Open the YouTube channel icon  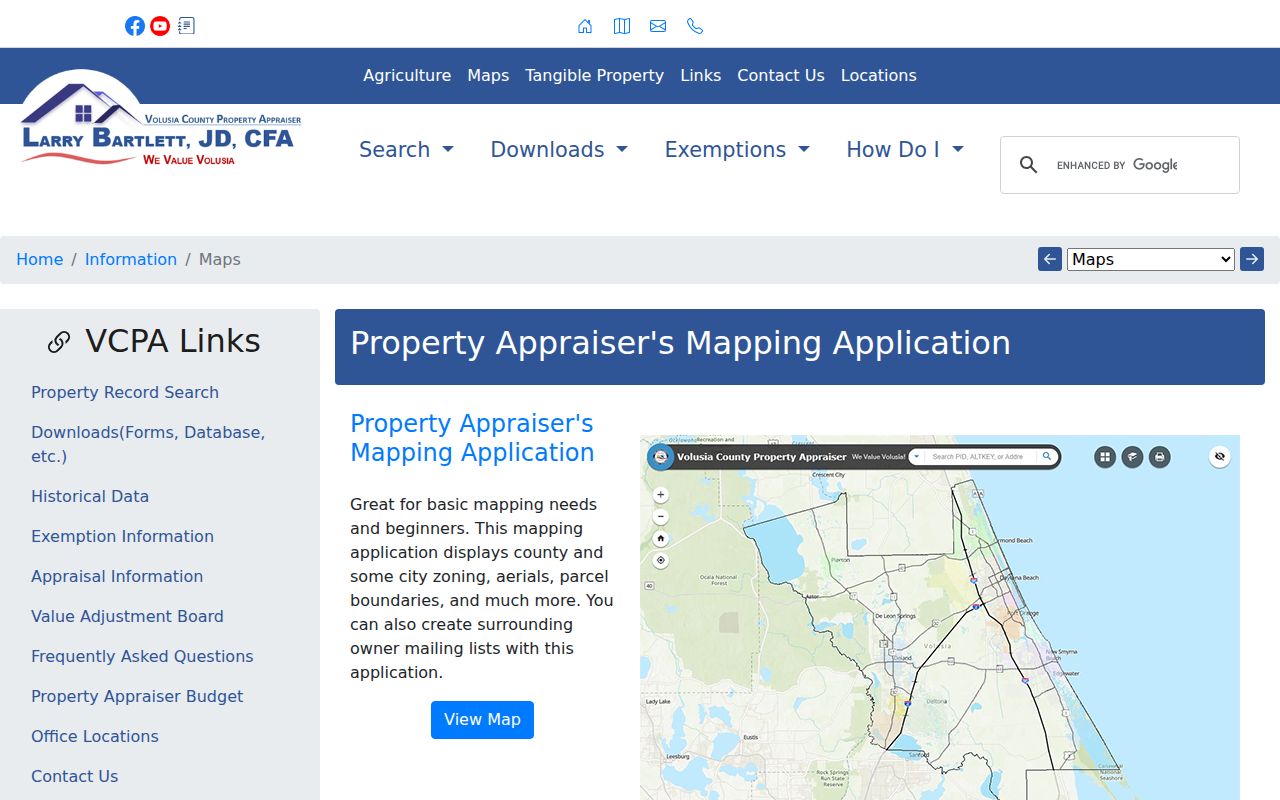tap(160, 26)
